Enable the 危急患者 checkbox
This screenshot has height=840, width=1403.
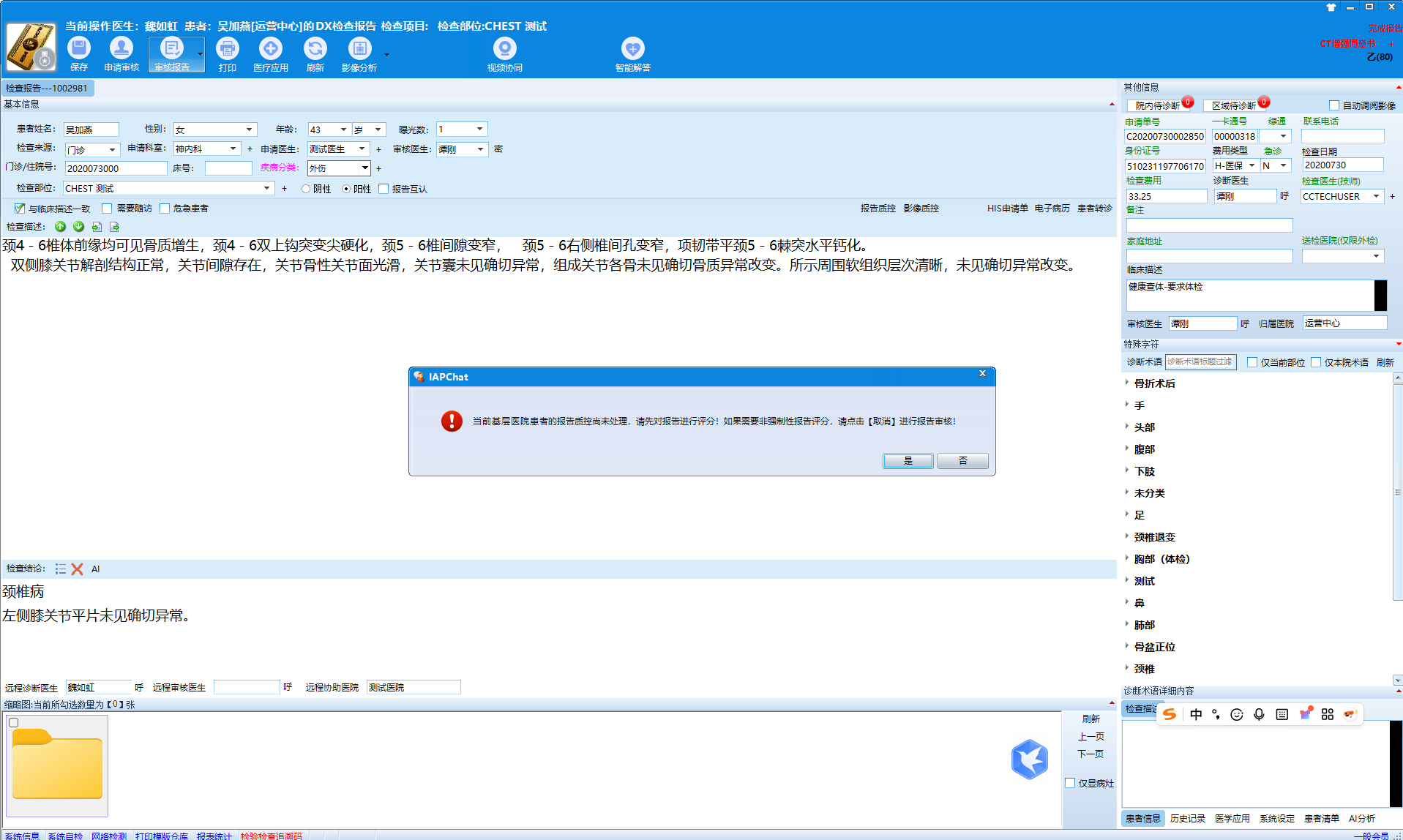[165, 209]
